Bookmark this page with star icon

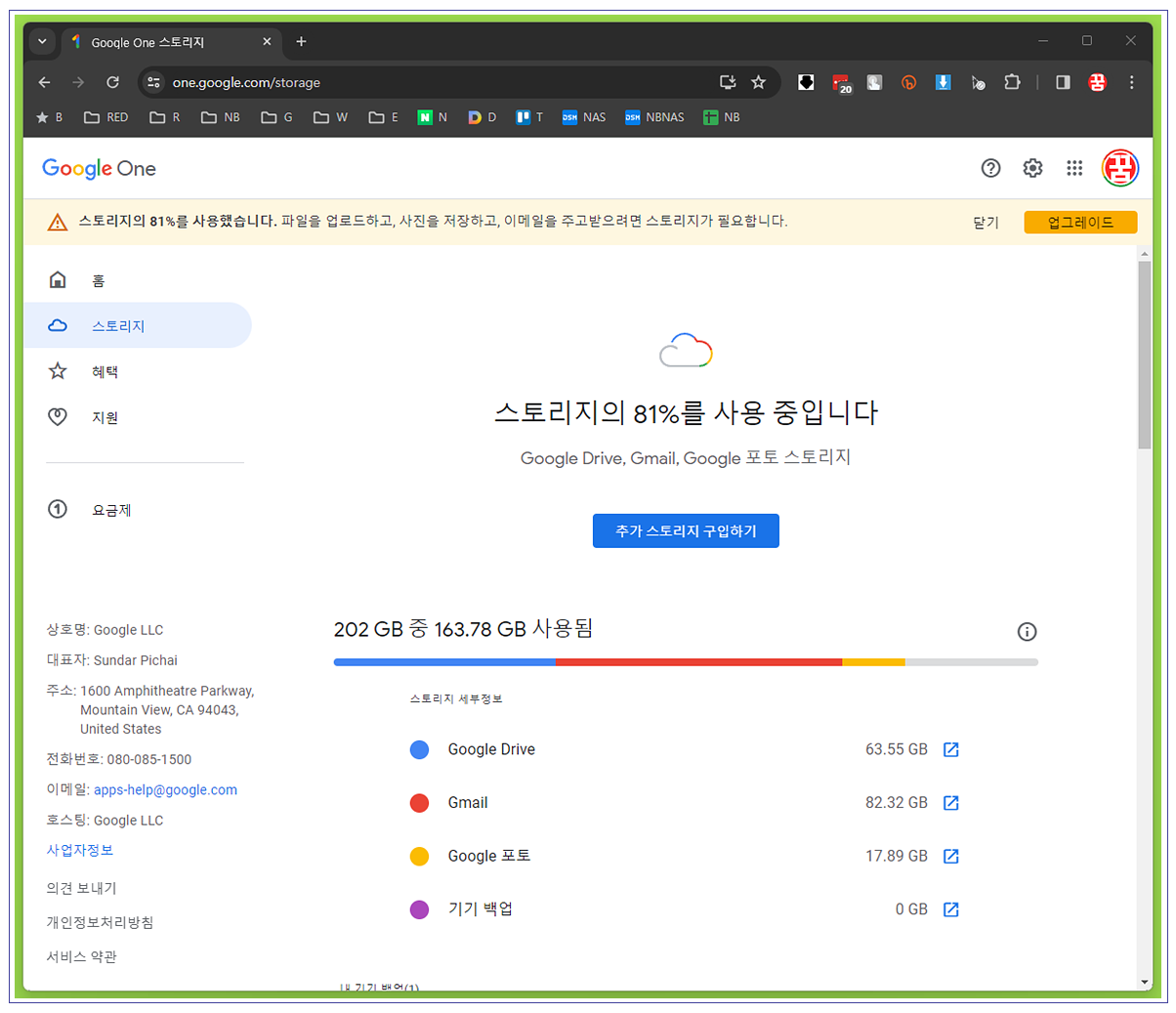pos(758,82)
